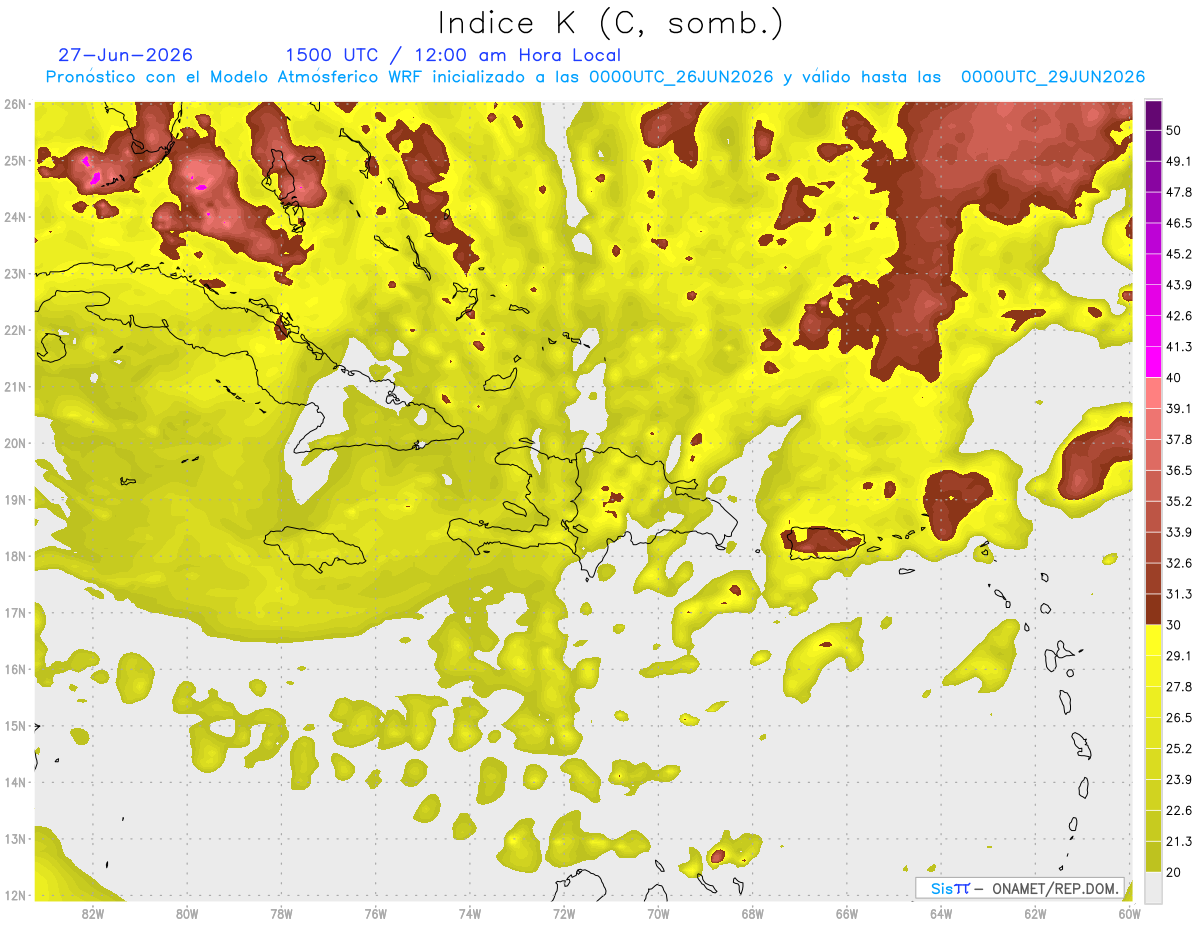Click the "62W" longitude axis label
This screenshot has height=927, width=1200.
[1035, 913]
